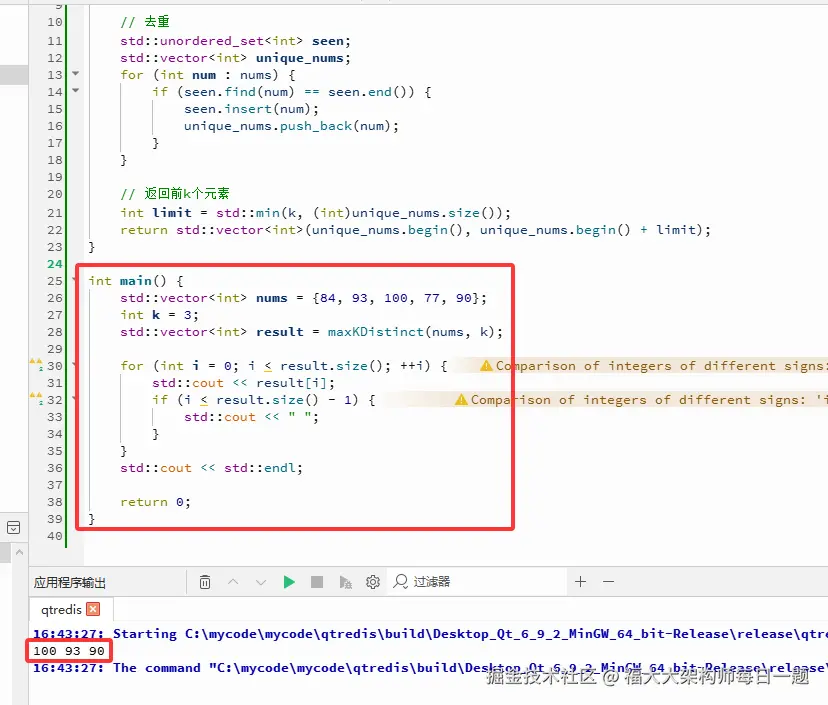Collapse the for loop at line 30
Viewport: 828px width, 705px height.
74,365
